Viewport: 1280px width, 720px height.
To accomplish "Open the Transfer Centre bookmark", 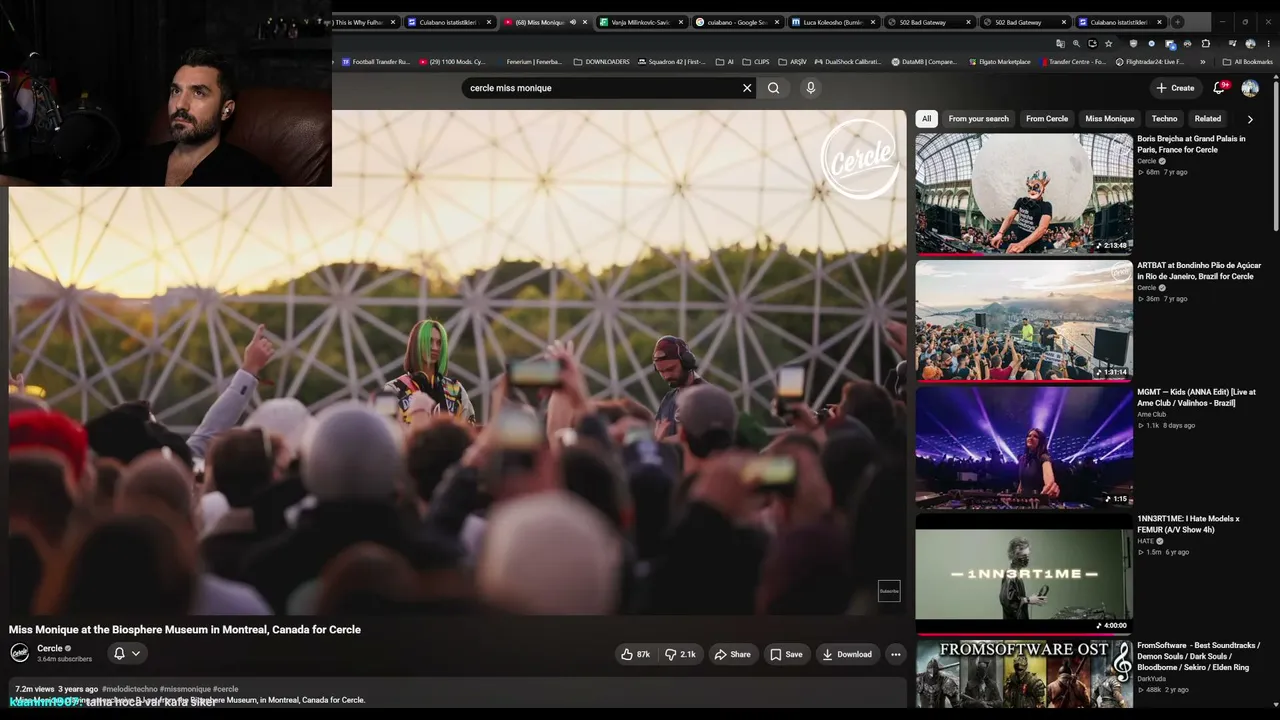I will point(1073,62).
